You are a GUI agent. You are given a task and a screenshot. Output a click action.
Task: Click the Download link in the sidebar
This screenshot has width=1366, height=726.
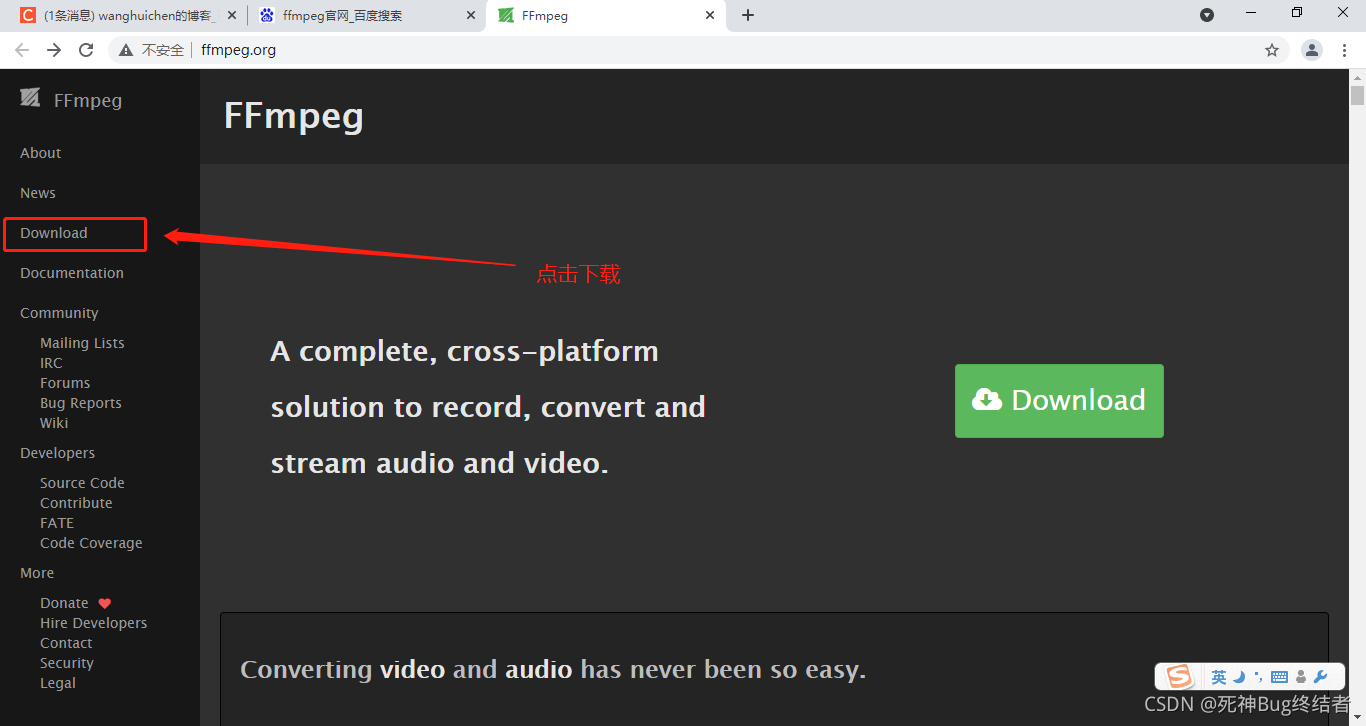click(54, 233)
